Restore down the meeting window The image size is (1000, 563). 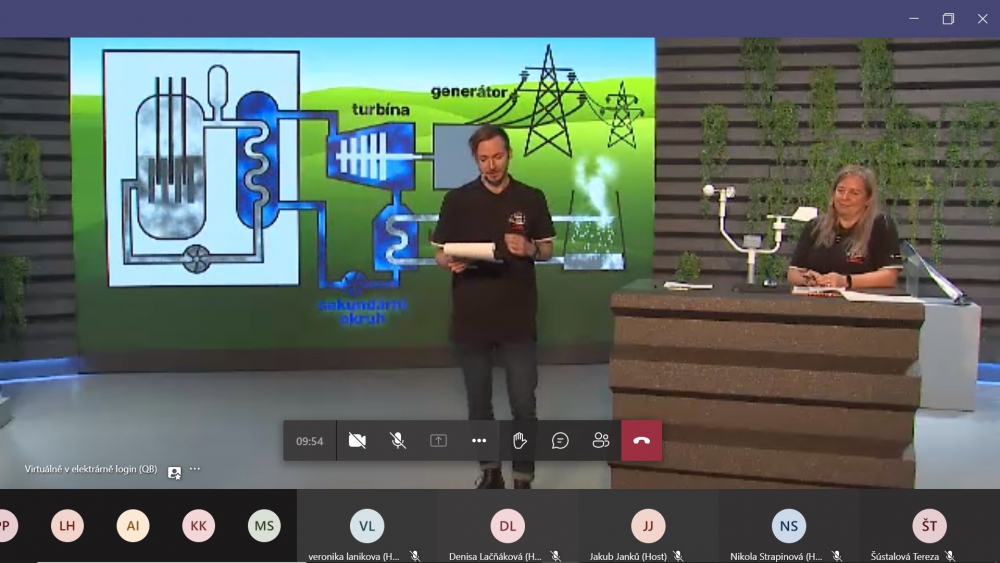[948, 18]
